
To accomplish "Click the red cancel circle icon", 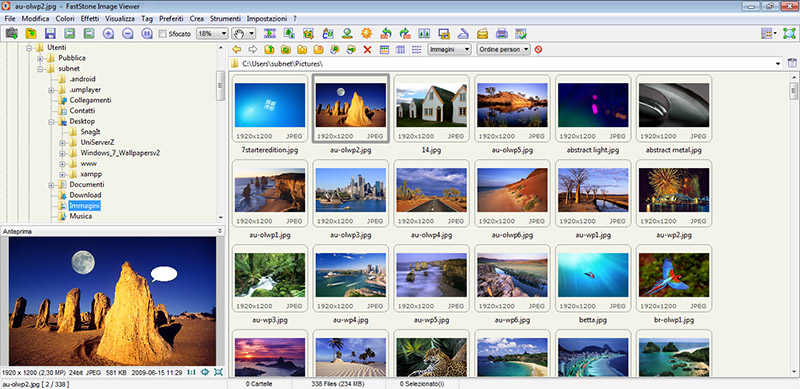I will click(x=538, y=50).
